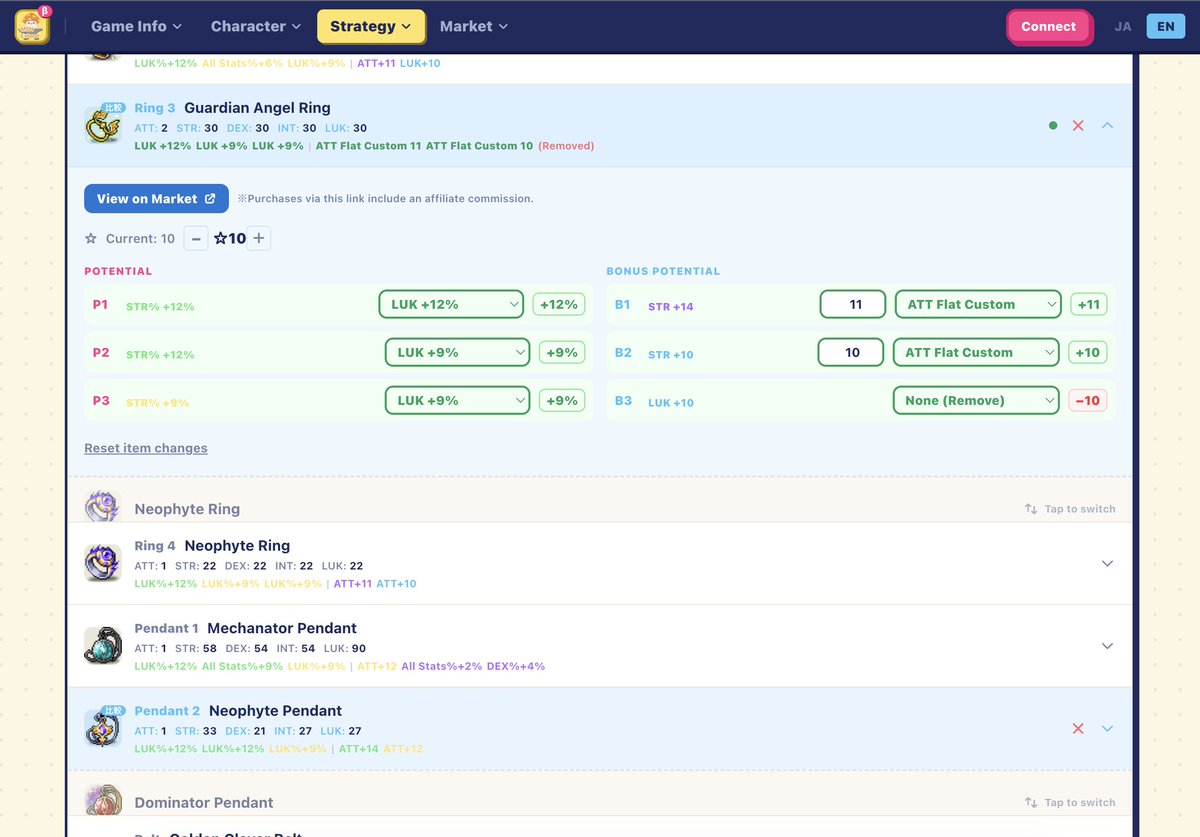The image size is (1200, 837).
Task: Click the Reset item changes link
Action: [x=146, y=447]
